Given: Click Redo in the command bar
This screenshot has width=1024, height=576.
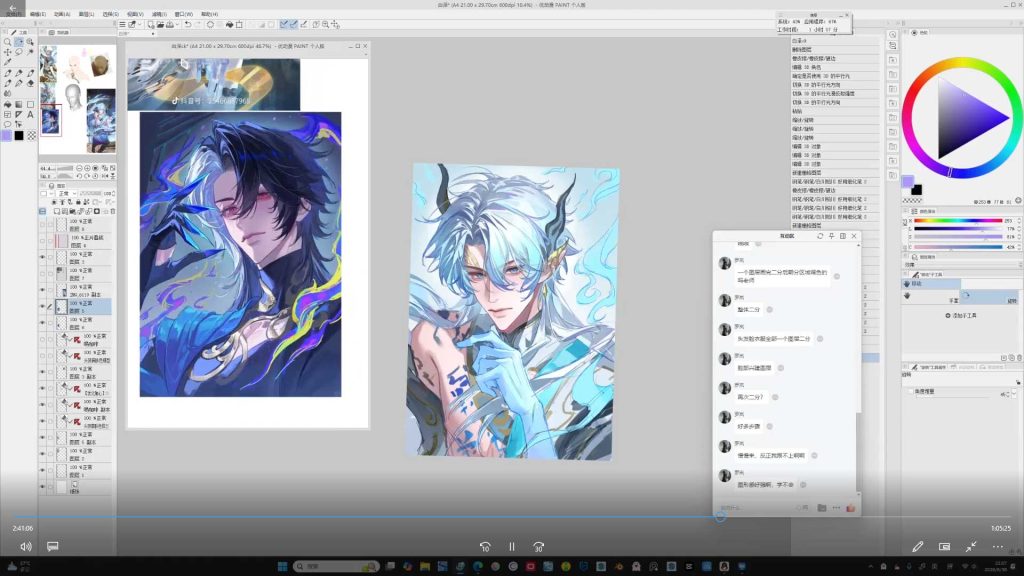Looking at the screenshot, I should (198, 25).
